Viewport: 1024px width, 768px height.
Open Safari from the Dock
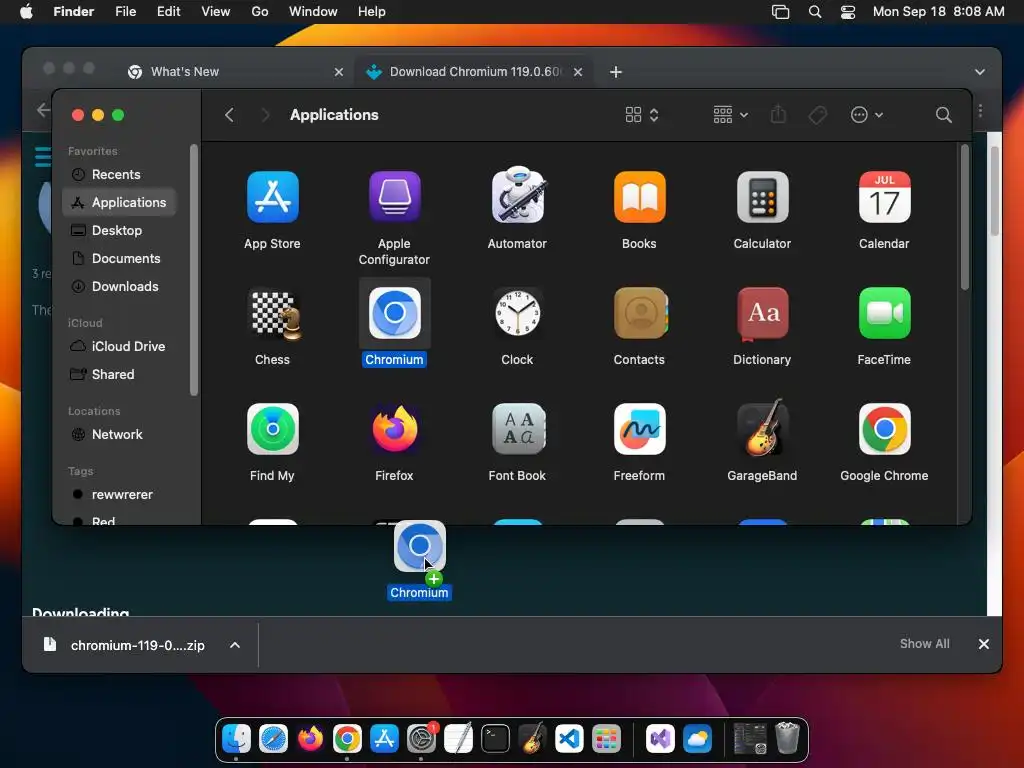[x=273, y=739]
